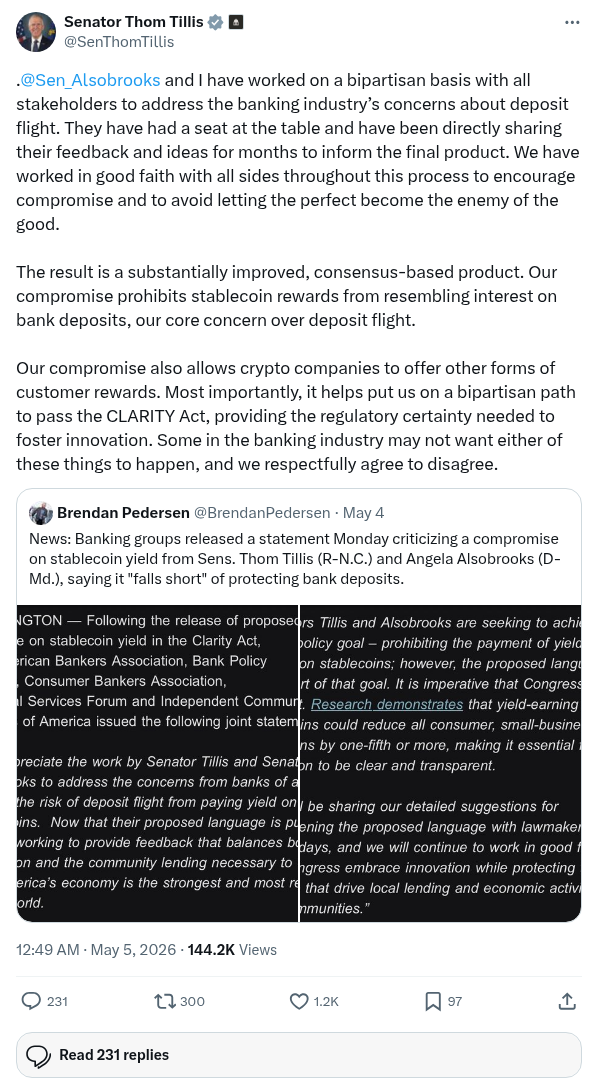Click the 144.2K Views count
Screen dimensions: 598x1086
(232, 950)
